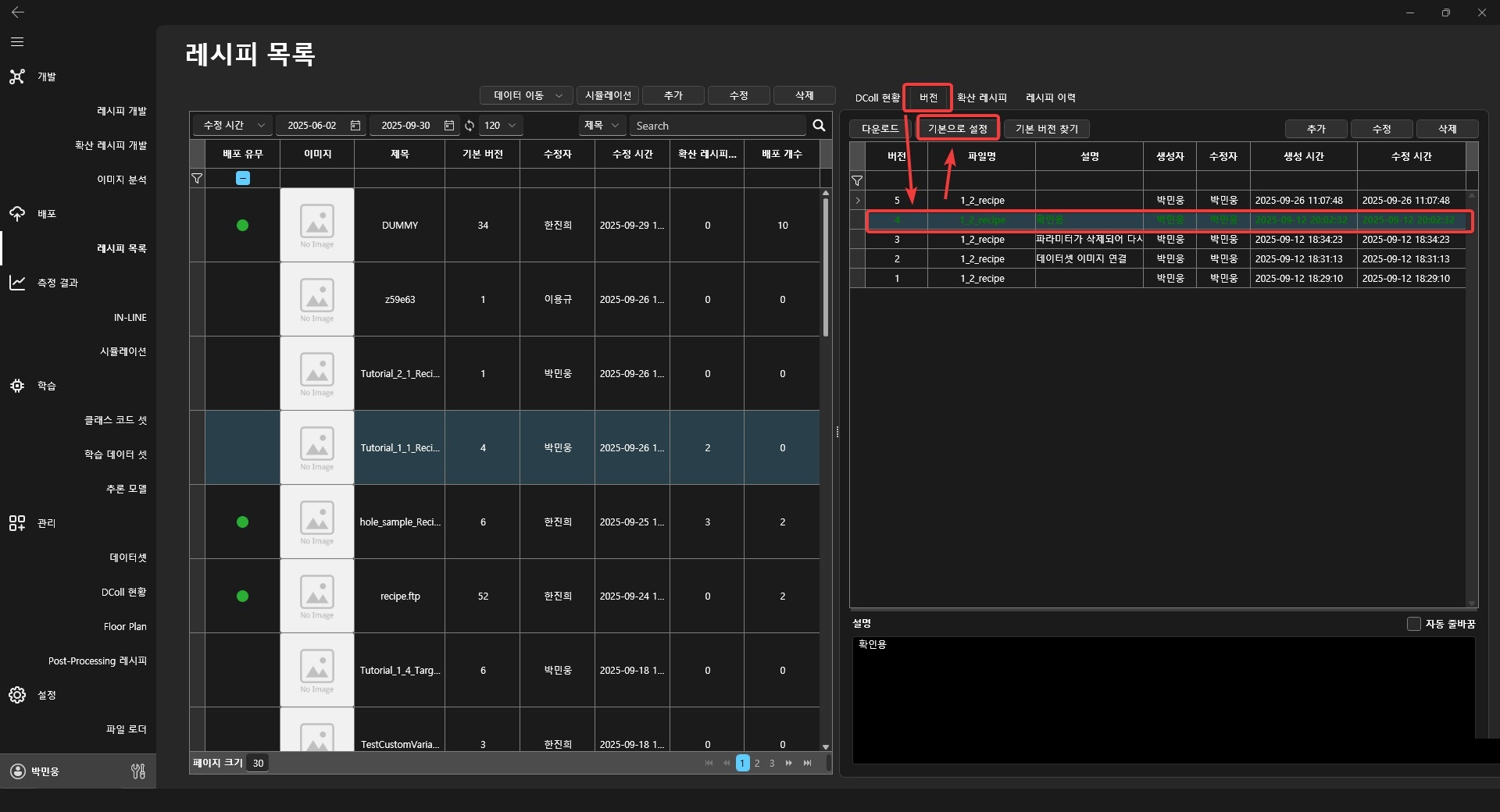This screenshot has height=812, width=1500.
Task: Open the start date calendar picker icon
Action: [x=355, y=126]
